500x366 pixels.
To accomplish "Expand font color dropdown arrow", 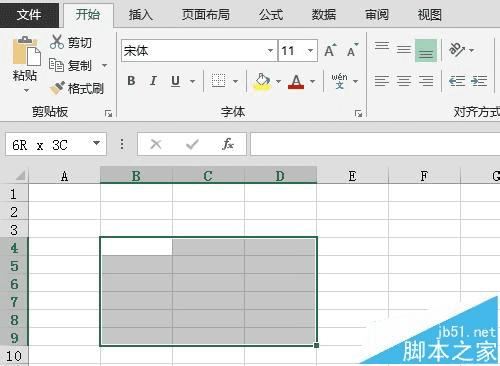I will click(312, 81).
